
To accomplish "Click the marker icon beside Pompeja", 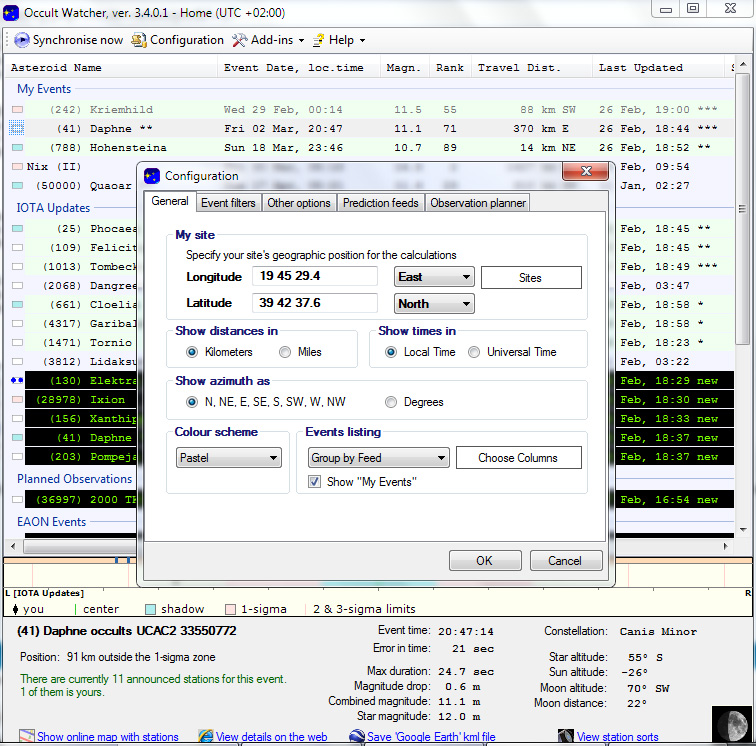I will pyautogui.click(x=17, y=457).
